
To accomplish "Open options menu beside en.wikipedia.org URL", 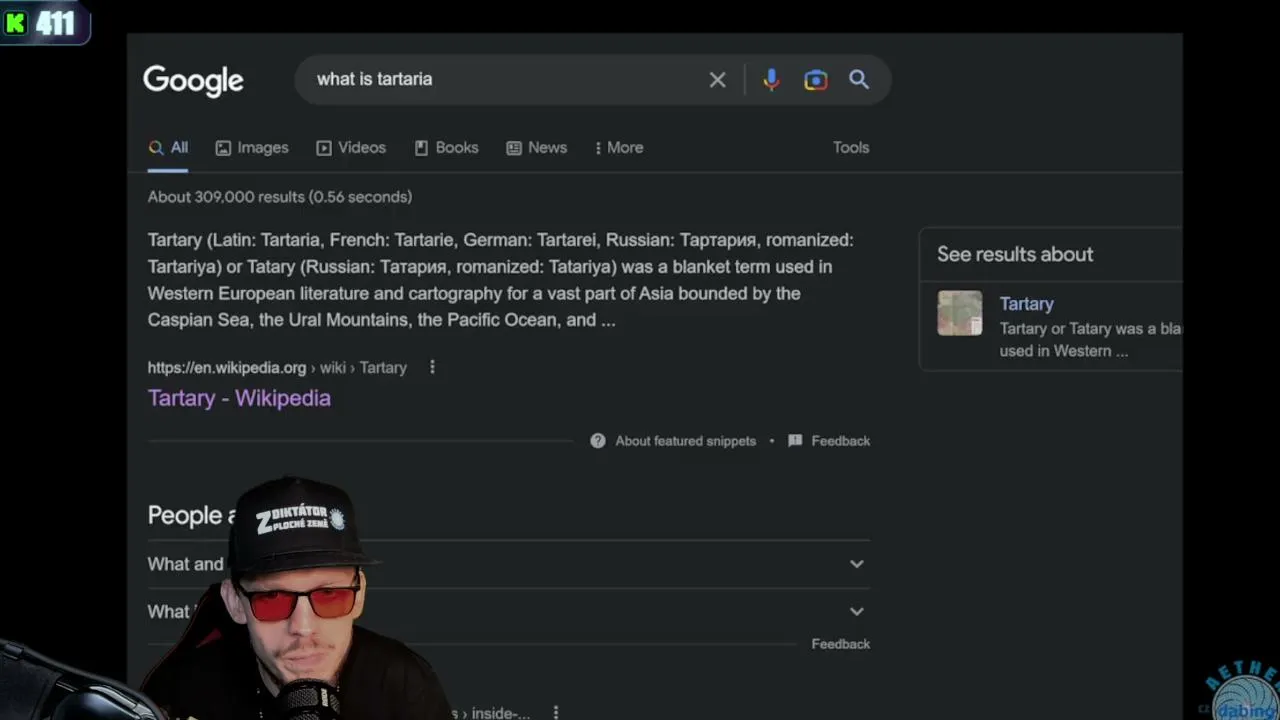I will [432, 367].
